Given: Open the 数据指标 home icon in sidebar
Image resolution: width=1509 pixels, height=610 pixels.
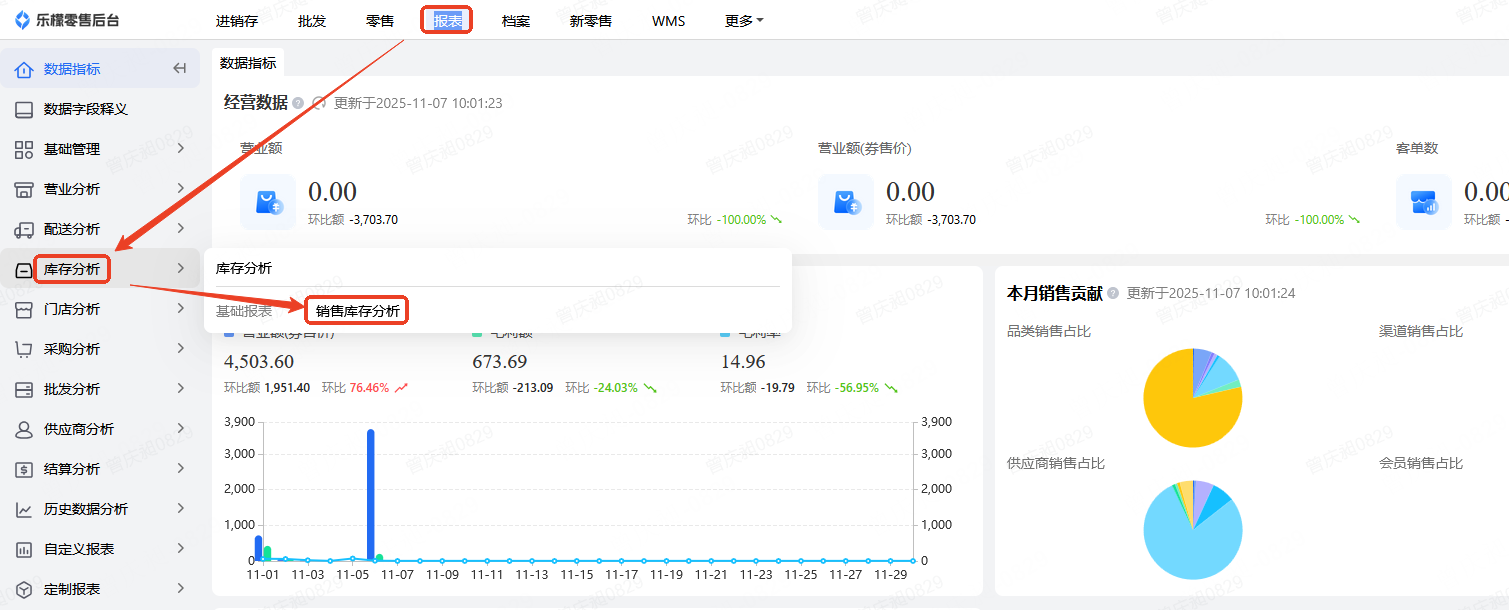Looking at the screenshot, I should tap(24, 69).
